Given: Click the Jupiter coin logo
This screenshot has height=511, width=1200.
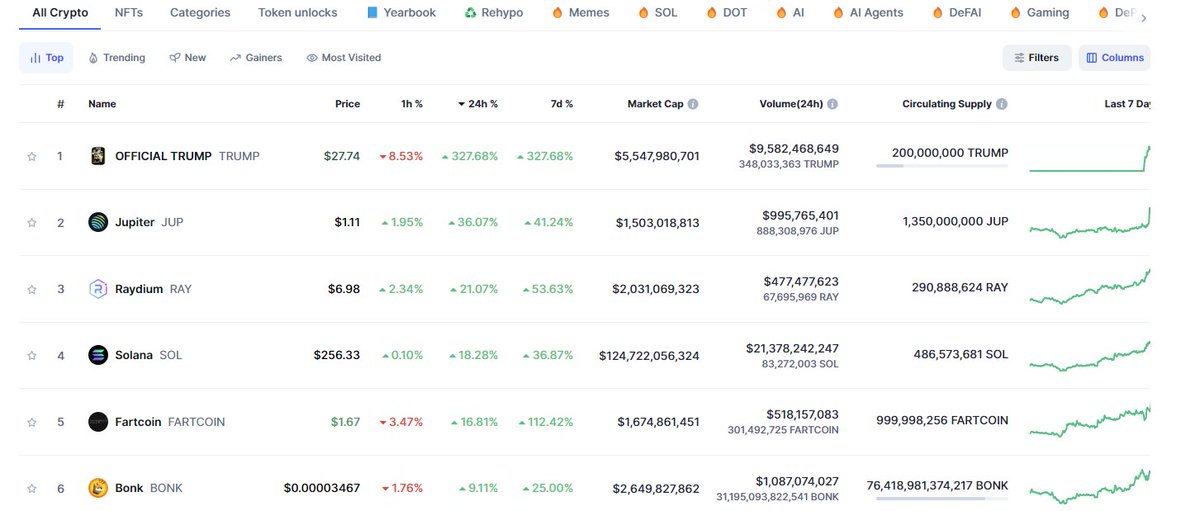Looking at the screenshot, I should click(x=98, y=222).
